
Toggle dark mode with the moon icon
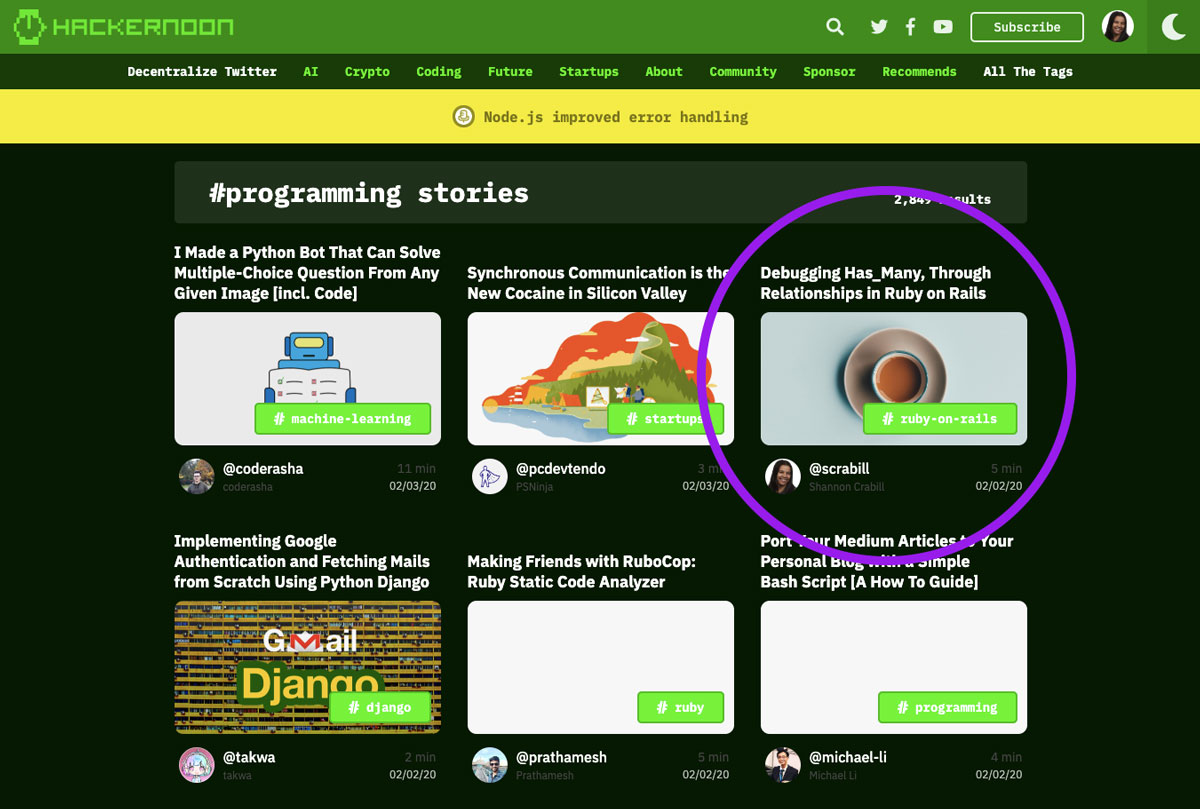(1173, 27)
